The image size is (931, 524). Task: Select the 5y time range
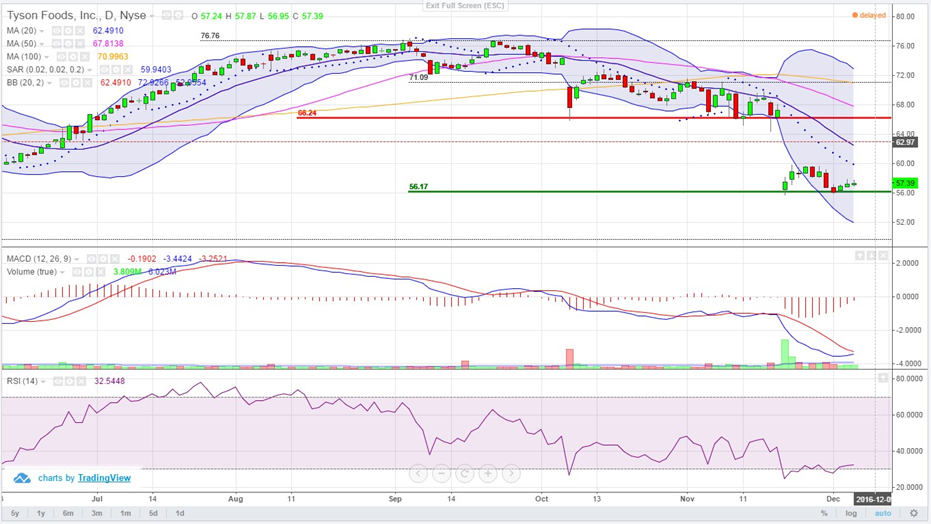point(15,513)
